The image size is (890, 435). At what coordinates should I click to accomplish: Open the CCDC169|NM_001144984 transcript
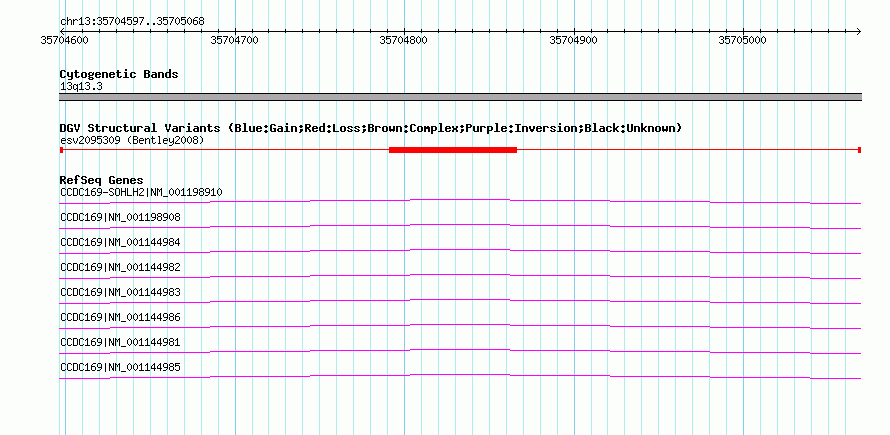[120, 242]
